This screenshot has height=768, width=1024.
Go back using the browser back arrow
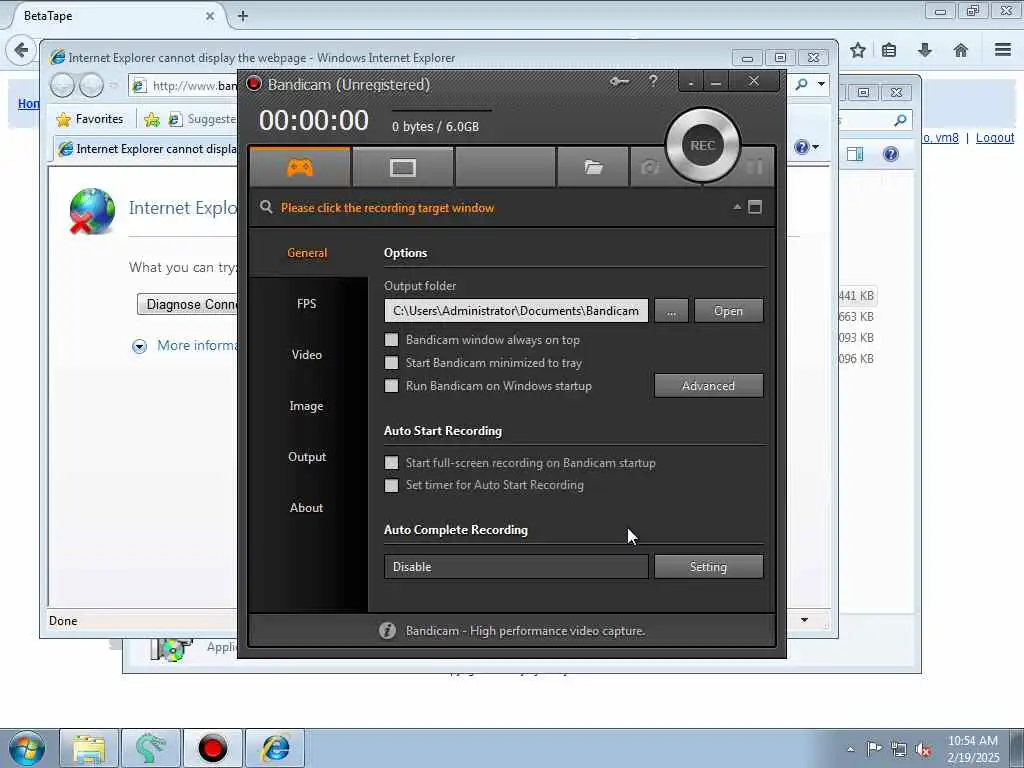click(21, 50)
